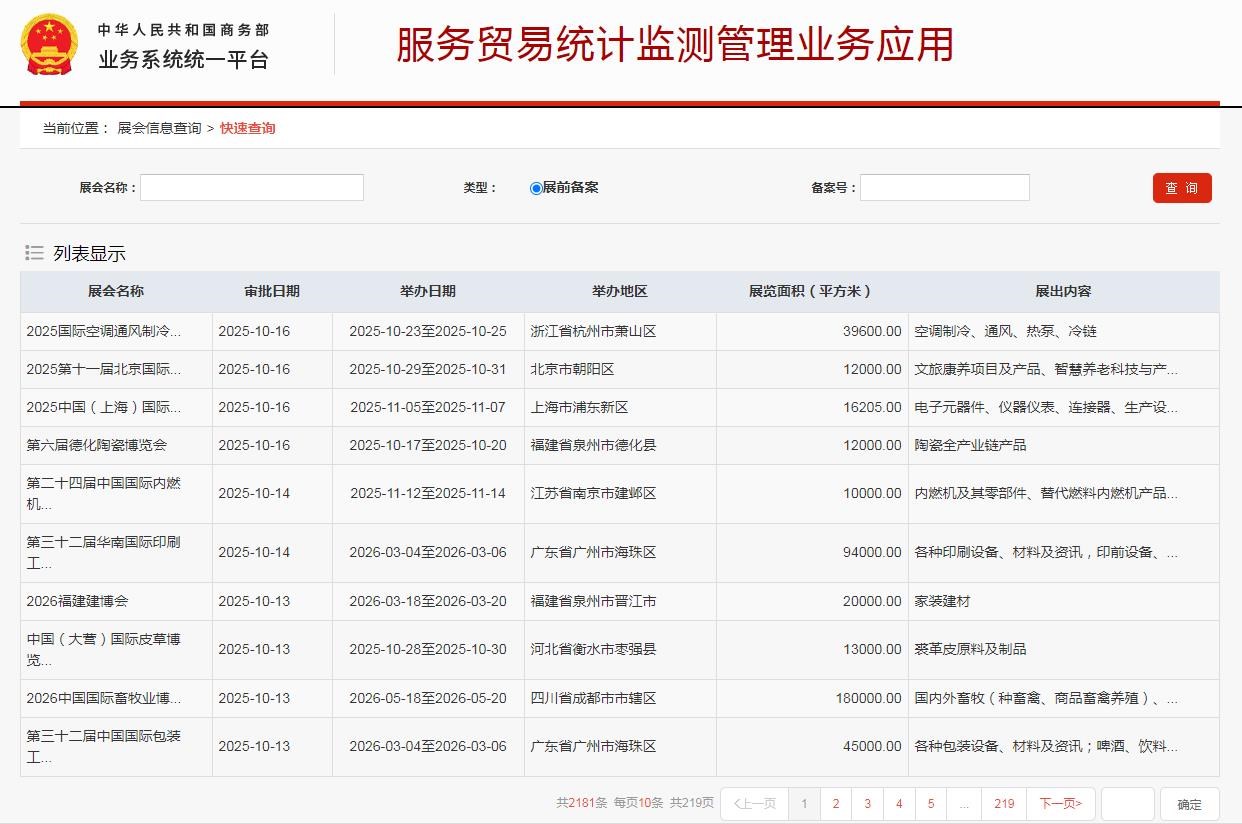Viewport: 1242px width, 824px height.
Task: Click the 备案号 input field
Action: click(944, 188)
